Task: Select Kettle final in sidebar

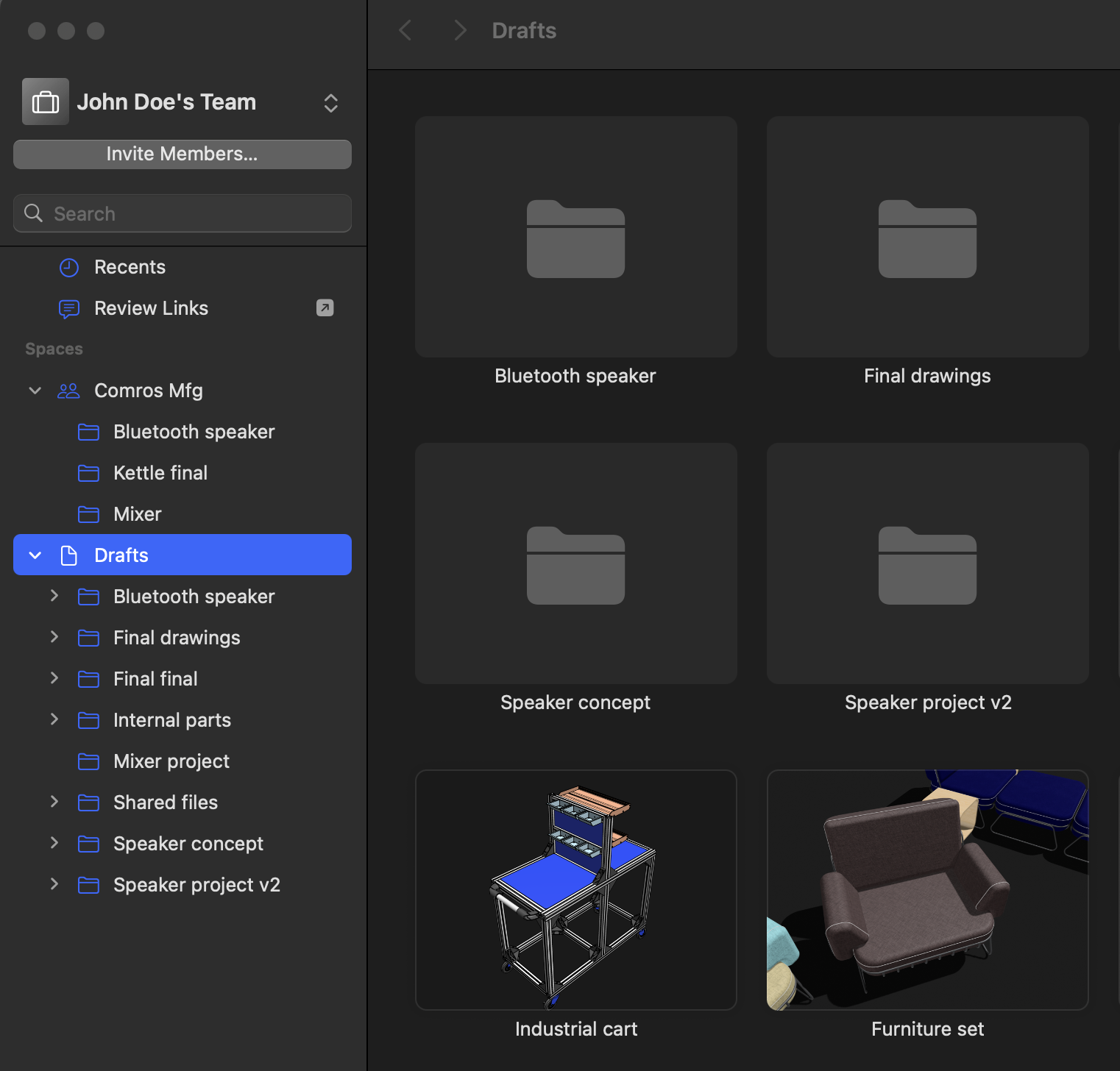Action: (160, 473)
